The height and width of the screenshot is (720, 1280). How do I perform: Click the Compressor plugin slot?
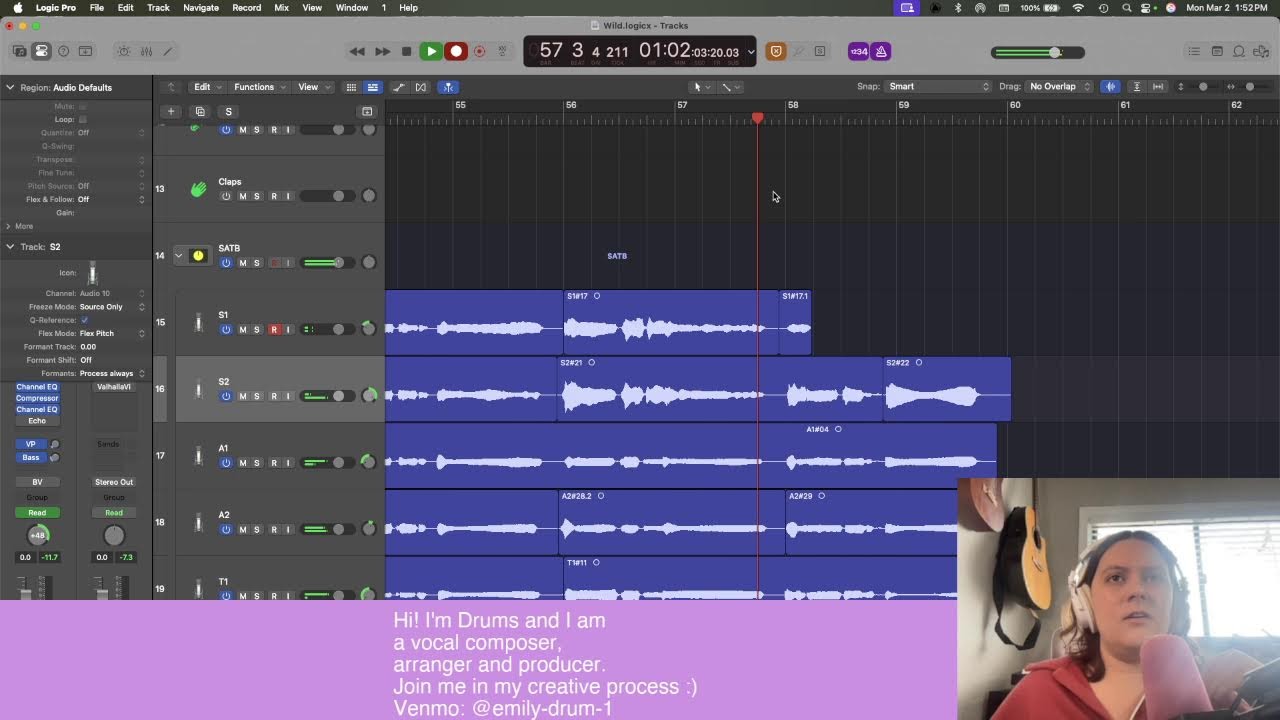(37, 398)
